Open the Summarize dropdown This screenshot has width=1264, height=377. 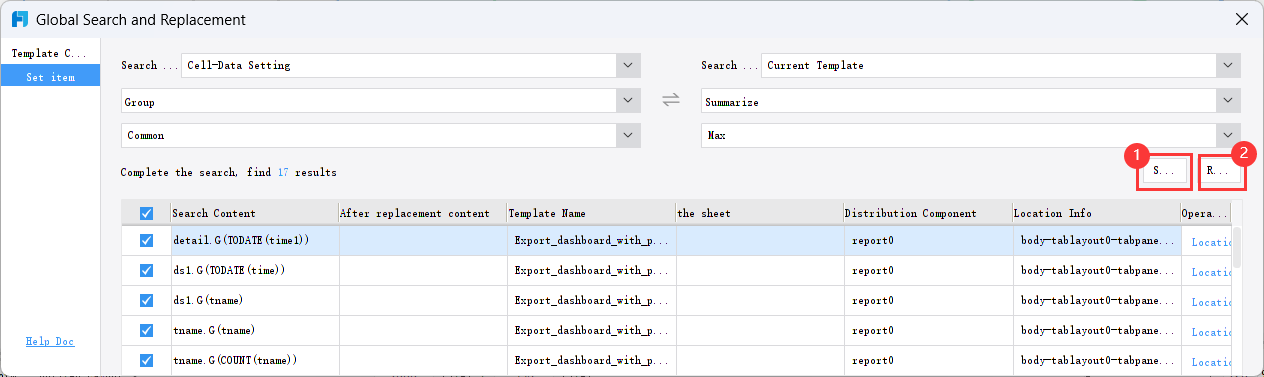[1229, 101]
